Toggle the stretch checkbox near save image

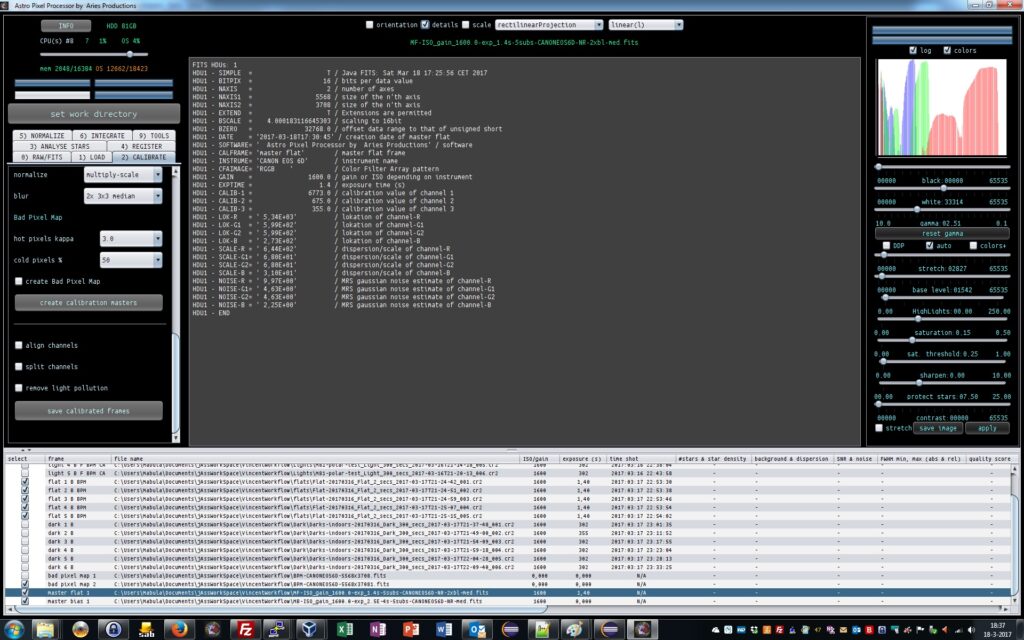point(879,428)
